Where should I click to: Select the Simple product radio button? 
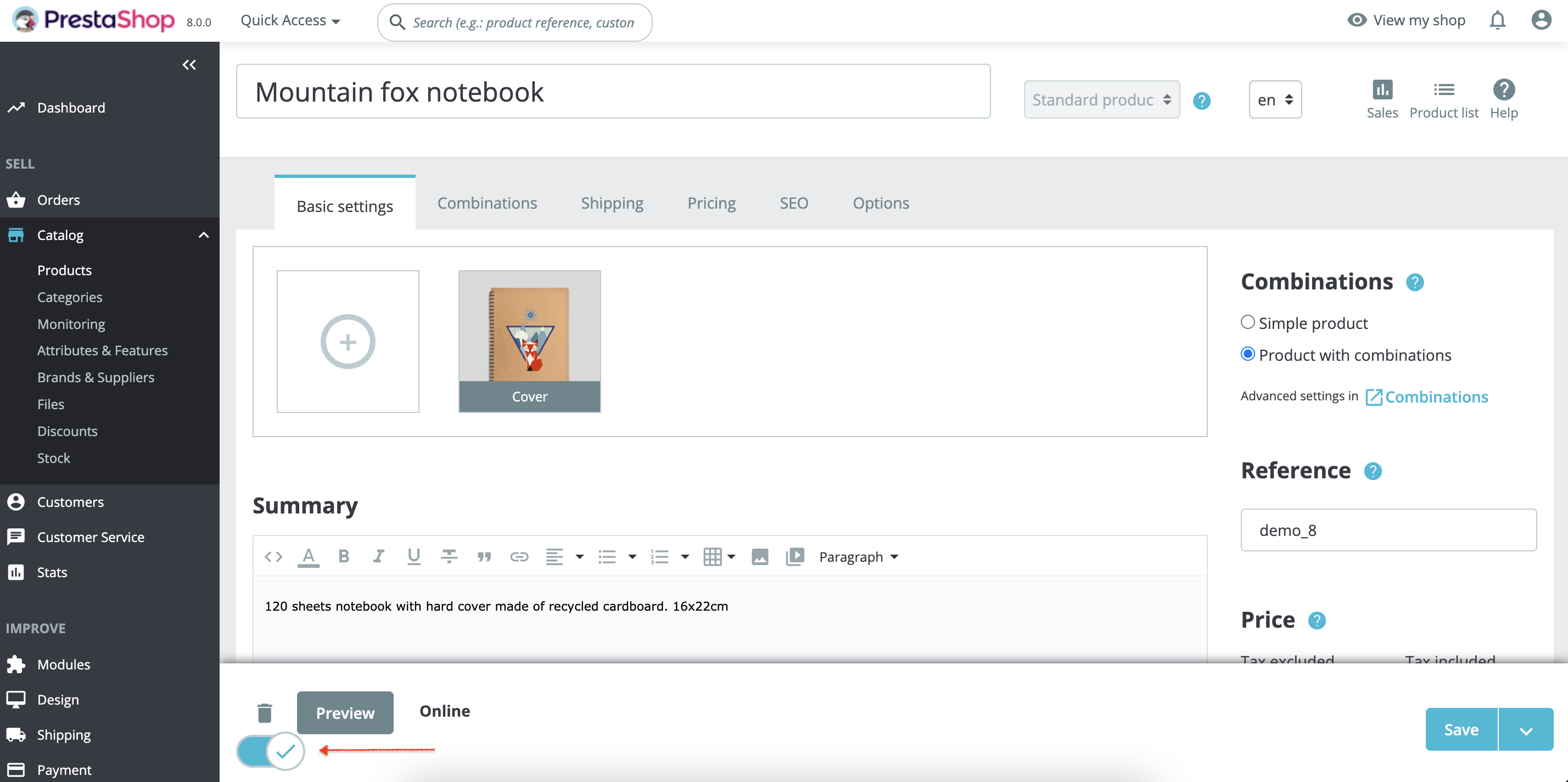pos(1248,322)
